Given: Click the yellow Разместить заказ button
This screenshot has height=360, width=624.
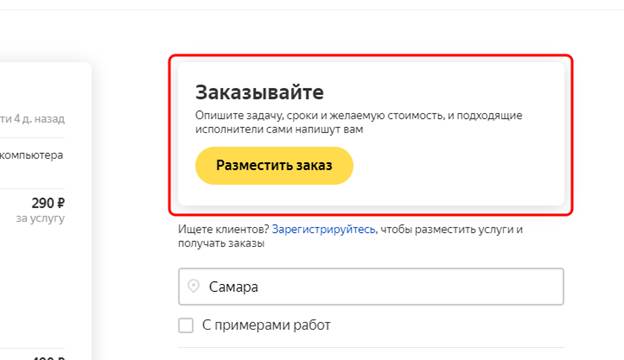Looking at the screenshot, I should click(x=274, y=165).
